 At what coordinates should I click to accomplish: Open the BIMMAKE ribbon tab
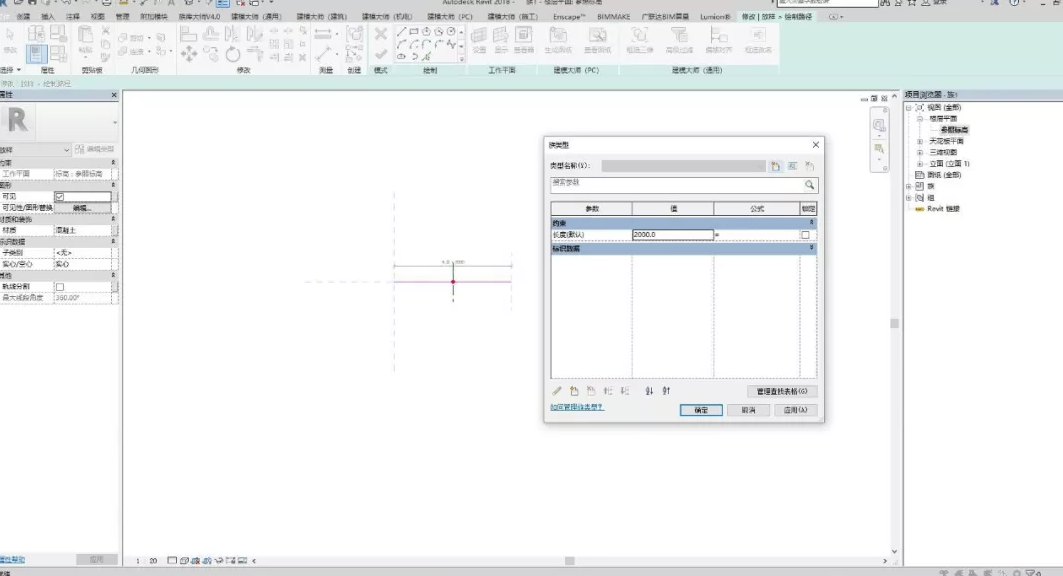click(614, 16)
